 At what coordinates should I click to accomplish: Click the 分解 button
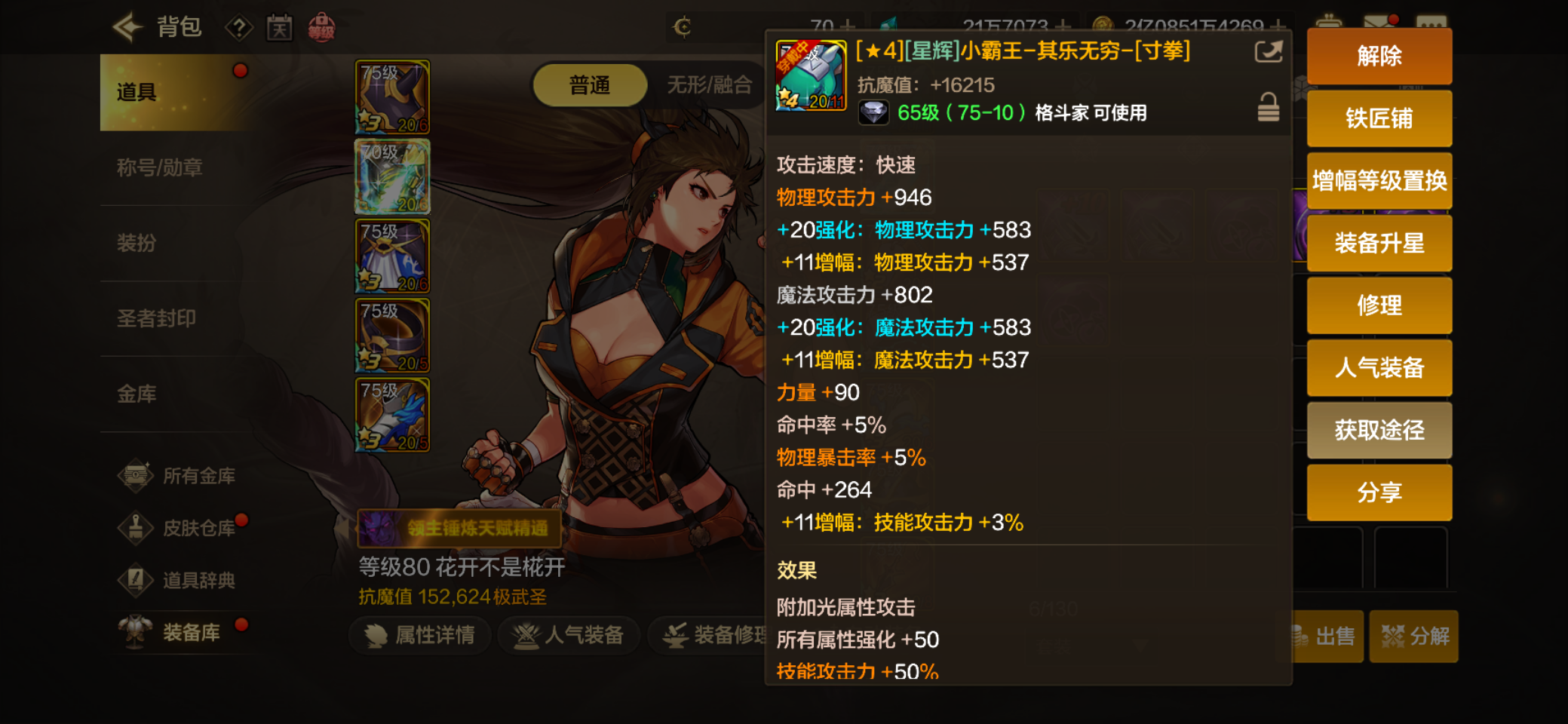click(x=1413, y=637)
